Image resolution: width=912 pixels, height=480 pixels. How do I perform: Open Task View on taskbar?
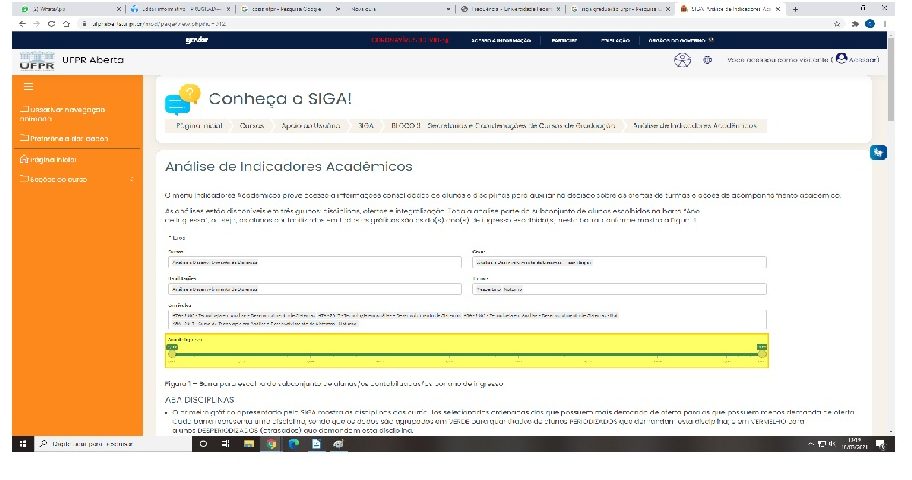point(226,444)
